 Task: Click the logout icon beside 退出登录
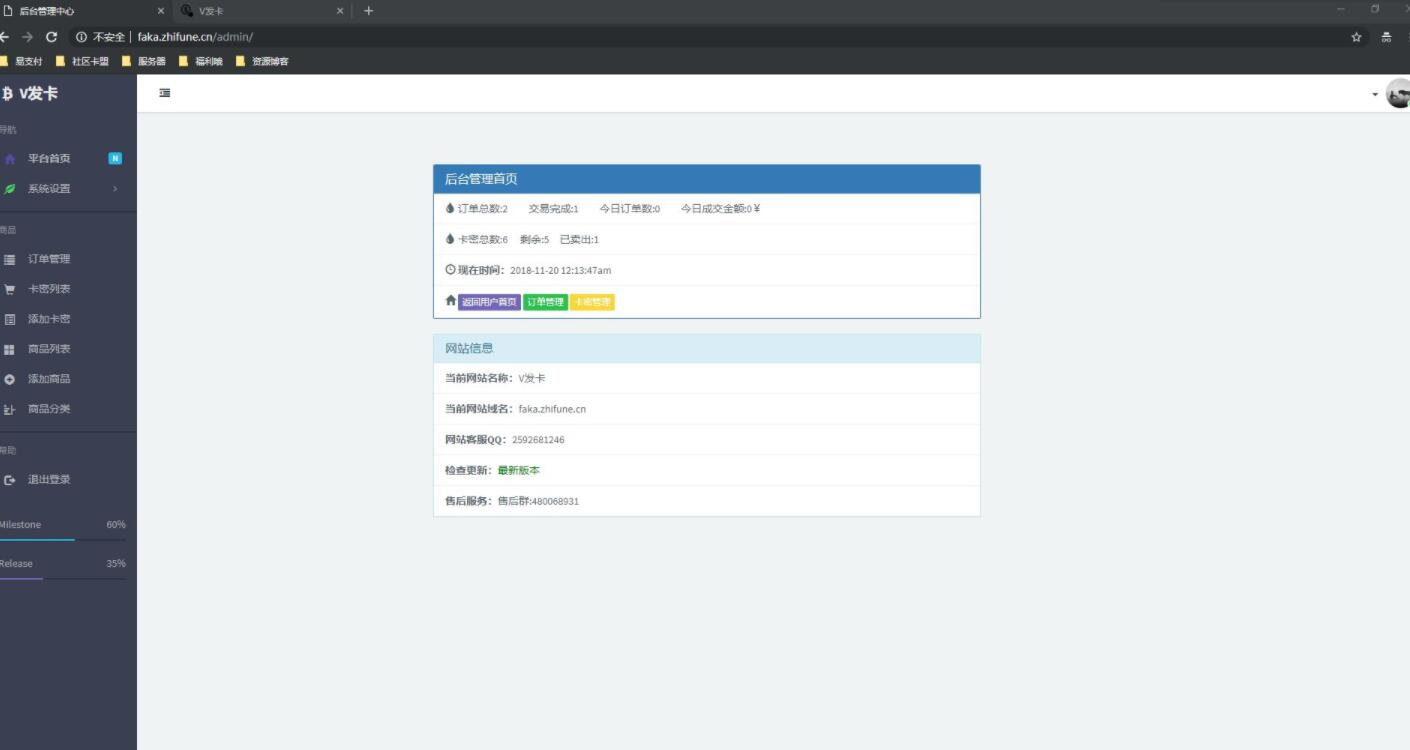[10, 480]
